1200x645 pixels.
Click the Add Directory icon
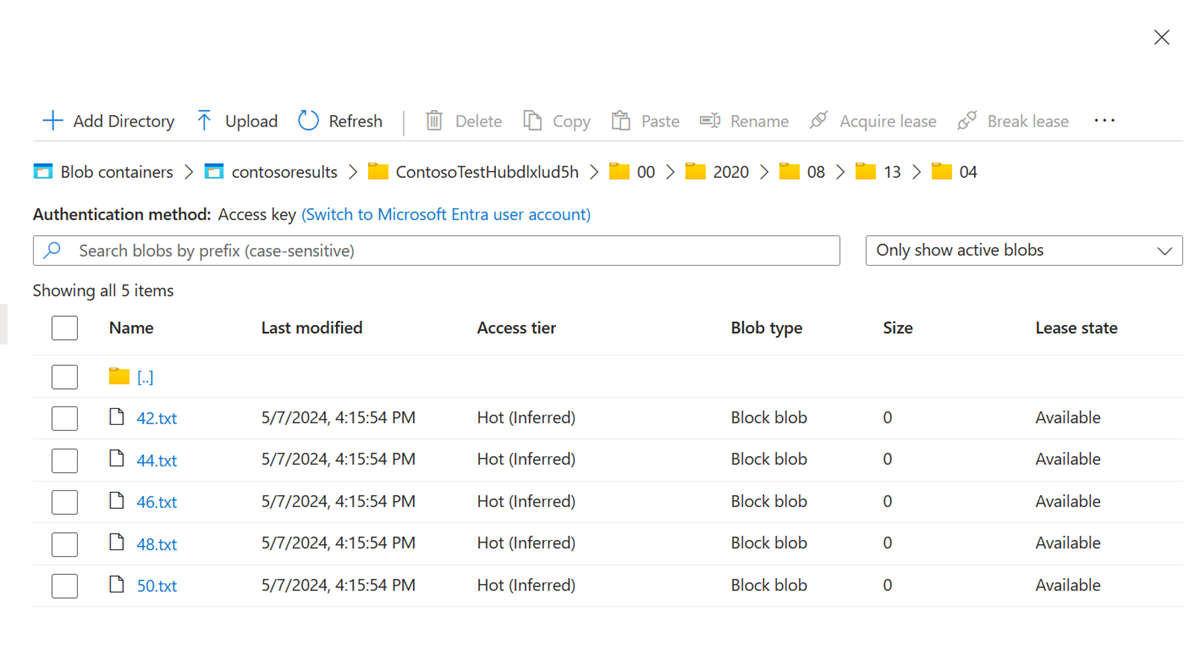pos(52,120)
